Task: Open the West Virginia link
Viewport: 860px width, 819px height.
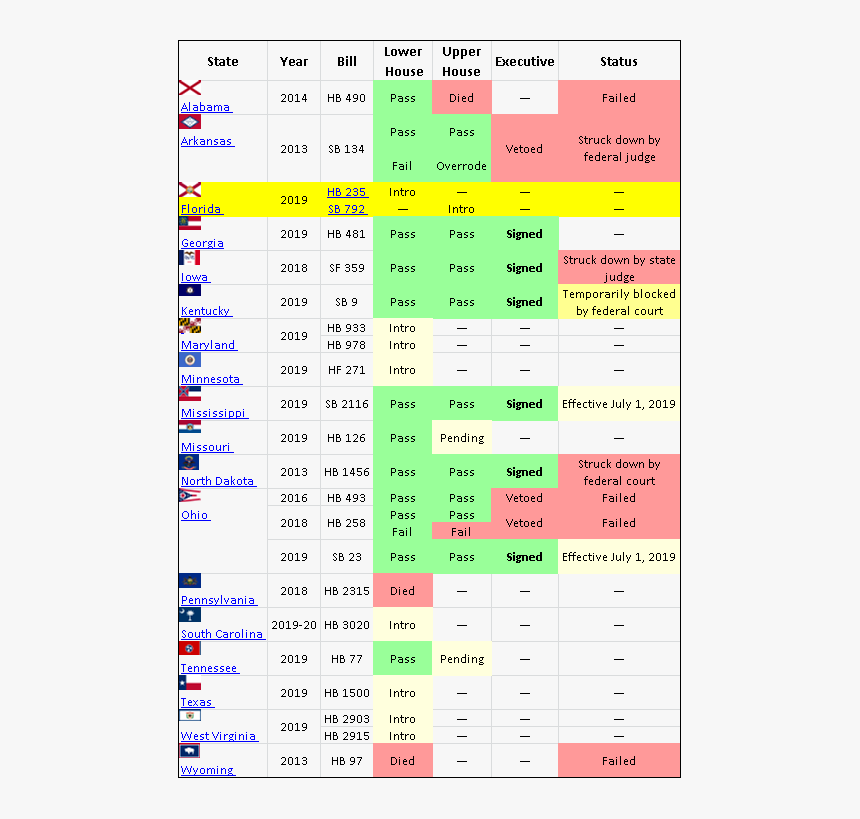Action: coord(219,736)
